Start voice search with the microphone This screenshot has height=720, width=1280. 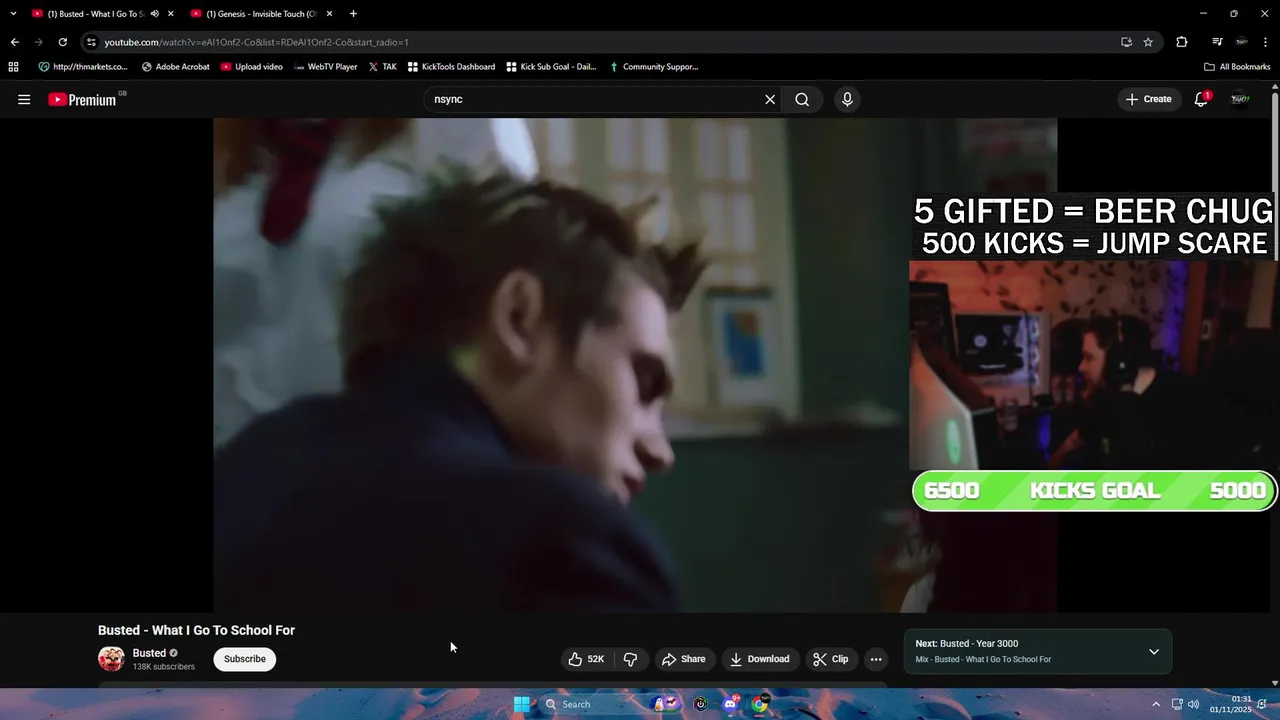coord(847,99)
